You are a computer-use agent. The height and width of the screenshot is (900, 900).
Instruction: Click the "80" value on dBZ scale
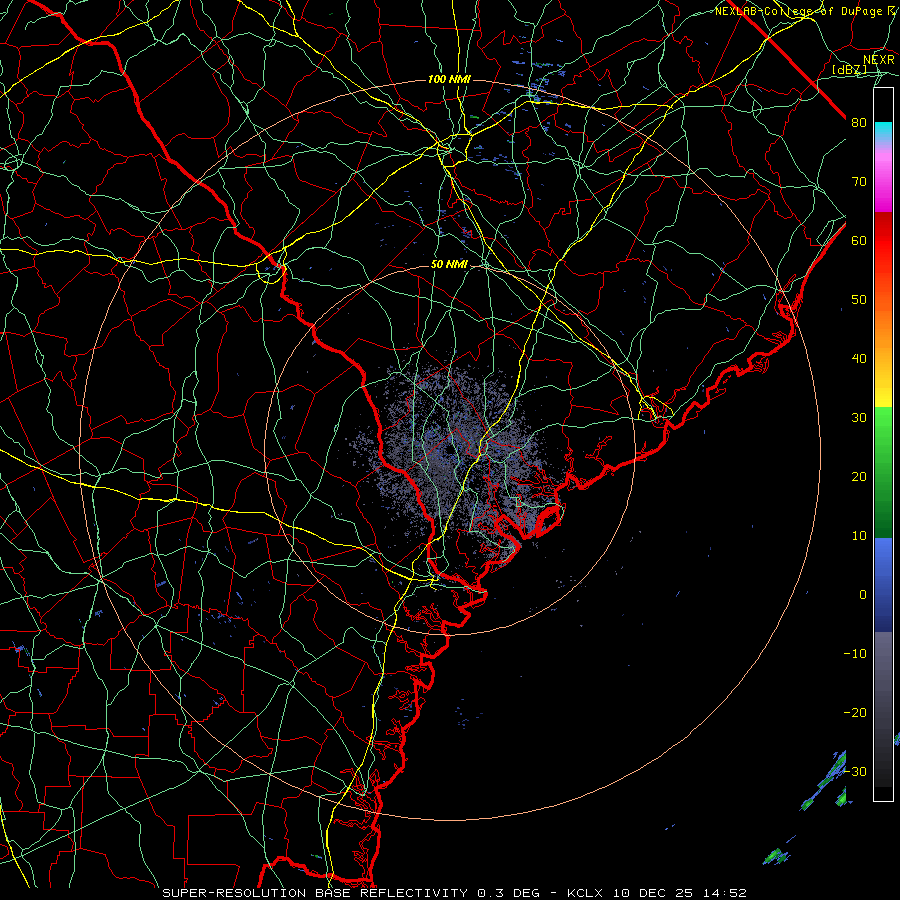[859, 122]
